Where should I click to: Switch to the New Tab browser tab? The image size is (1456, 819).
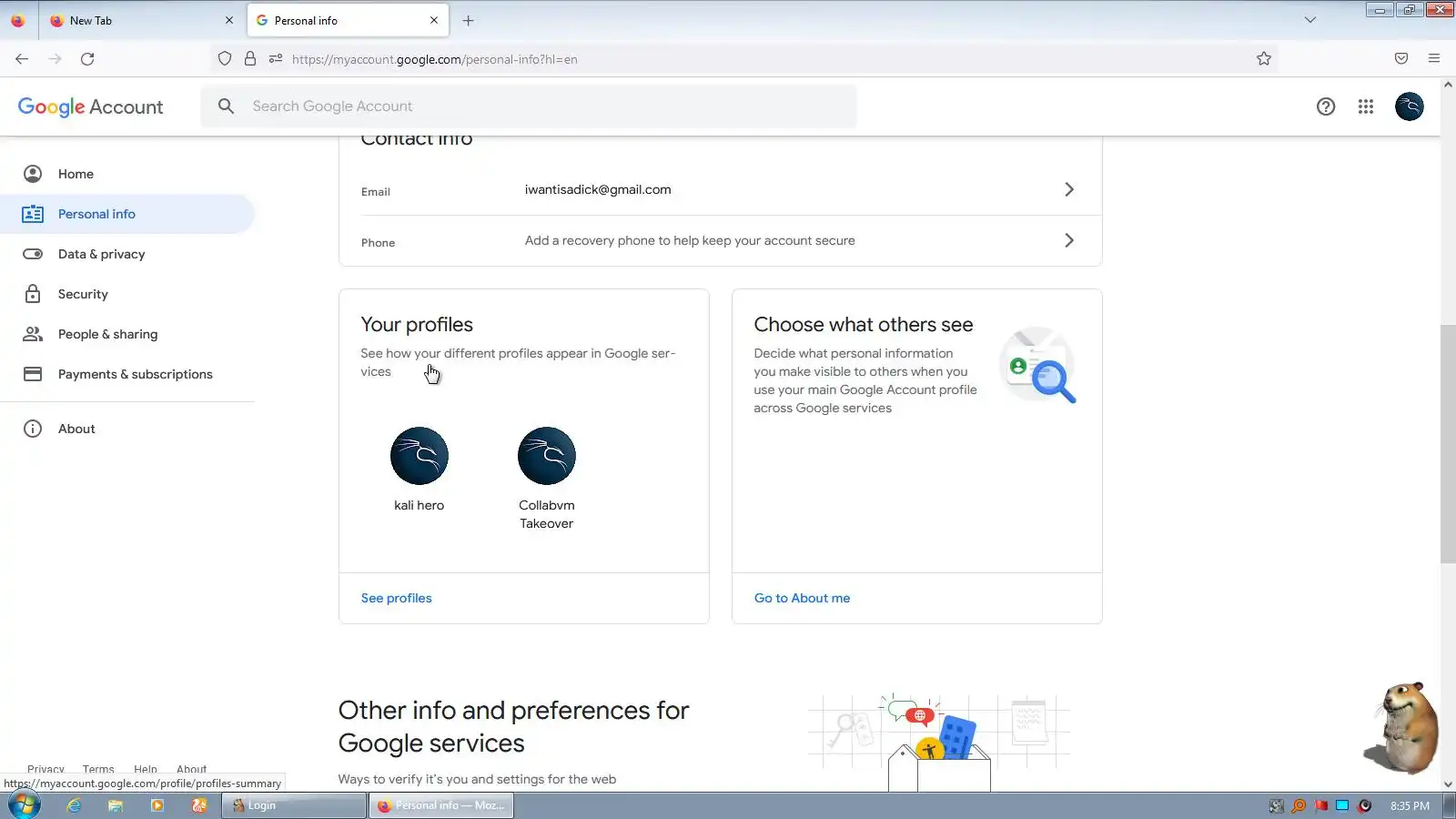tap(142, 20)
